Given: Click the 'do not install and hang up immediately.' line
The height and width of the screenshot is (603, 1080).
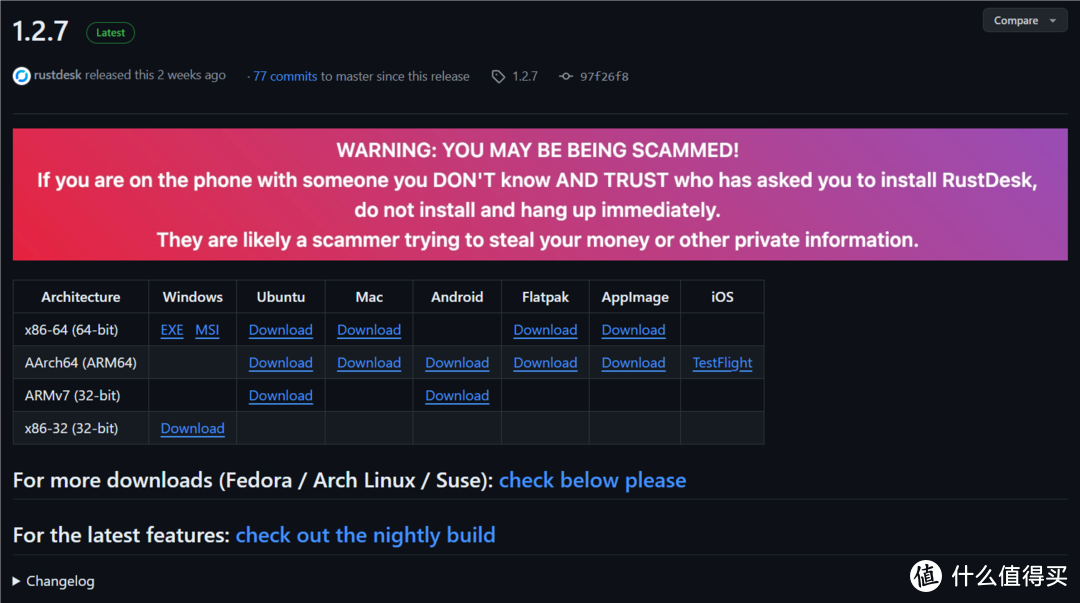Looking at the screenshot, I should [x=537, y=209].
